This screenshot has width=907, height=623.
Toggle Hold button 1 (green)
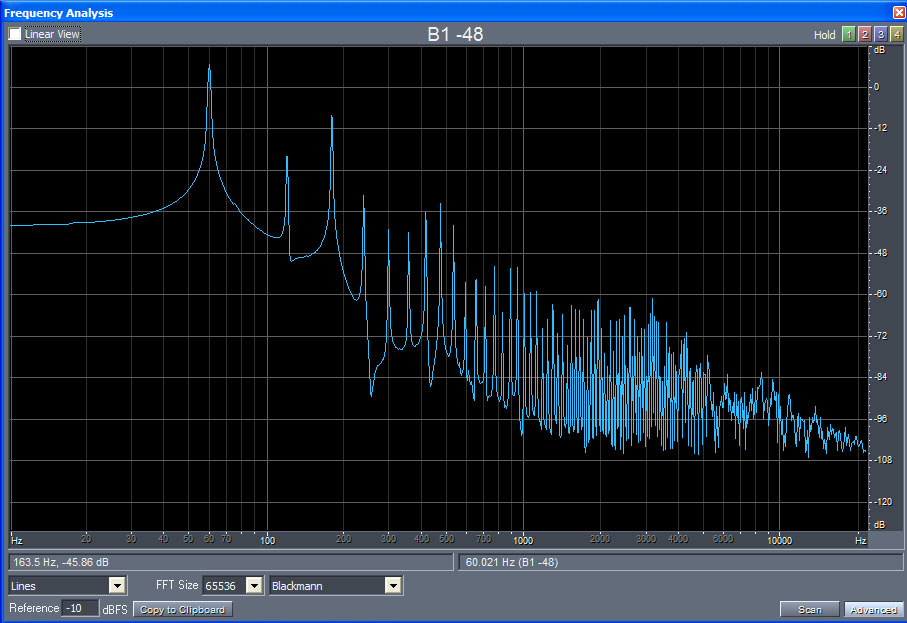(x=849, y=34)
